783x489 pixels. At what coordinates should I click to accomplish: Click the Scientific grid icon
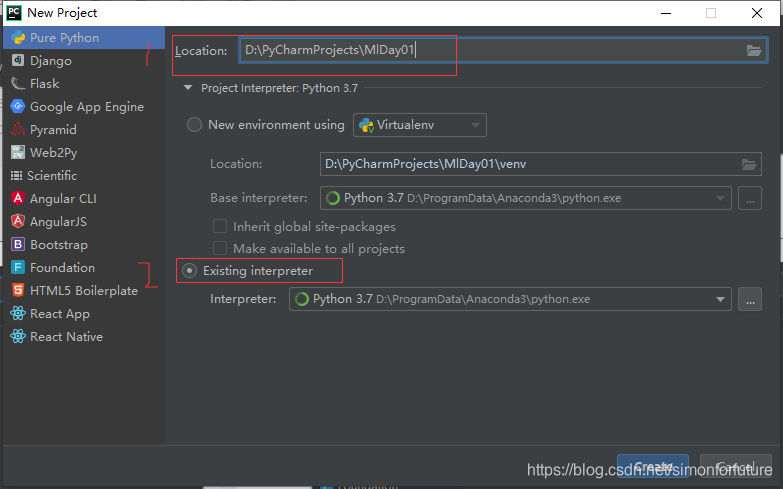pyautogui.click(x=16, y=175)
